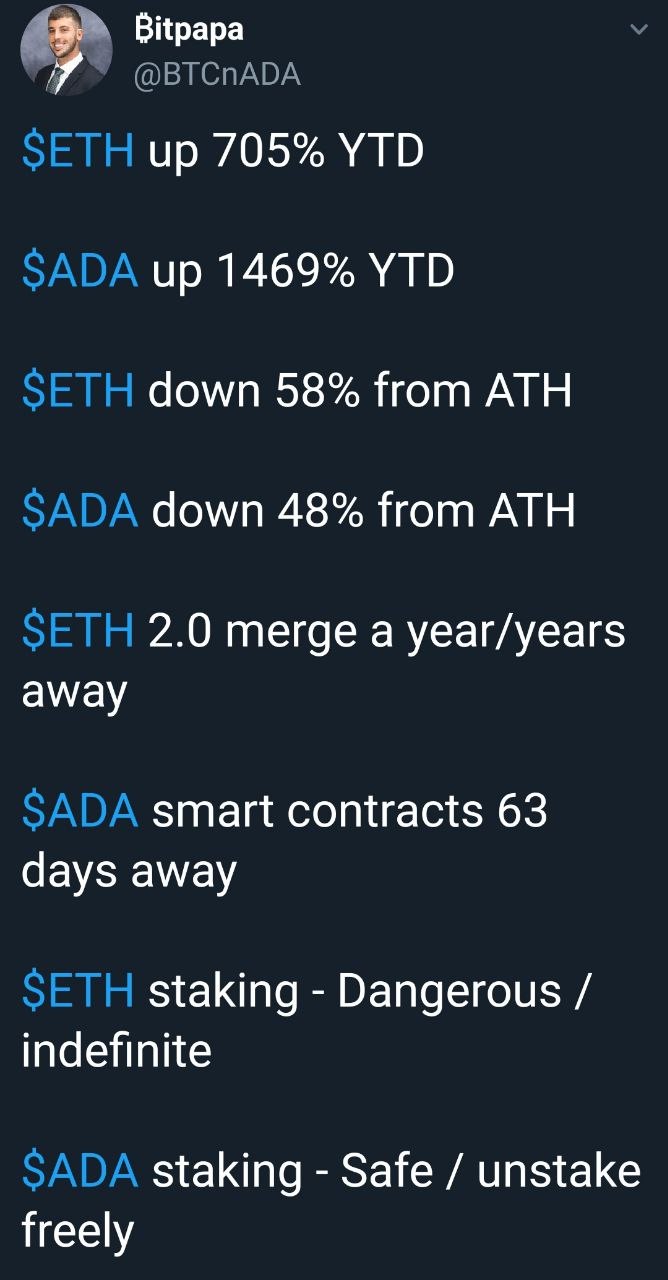Viewport: 668px width, 1280px height.
Task: Open the @BTCnADA handle
Action: coord(217,74)
